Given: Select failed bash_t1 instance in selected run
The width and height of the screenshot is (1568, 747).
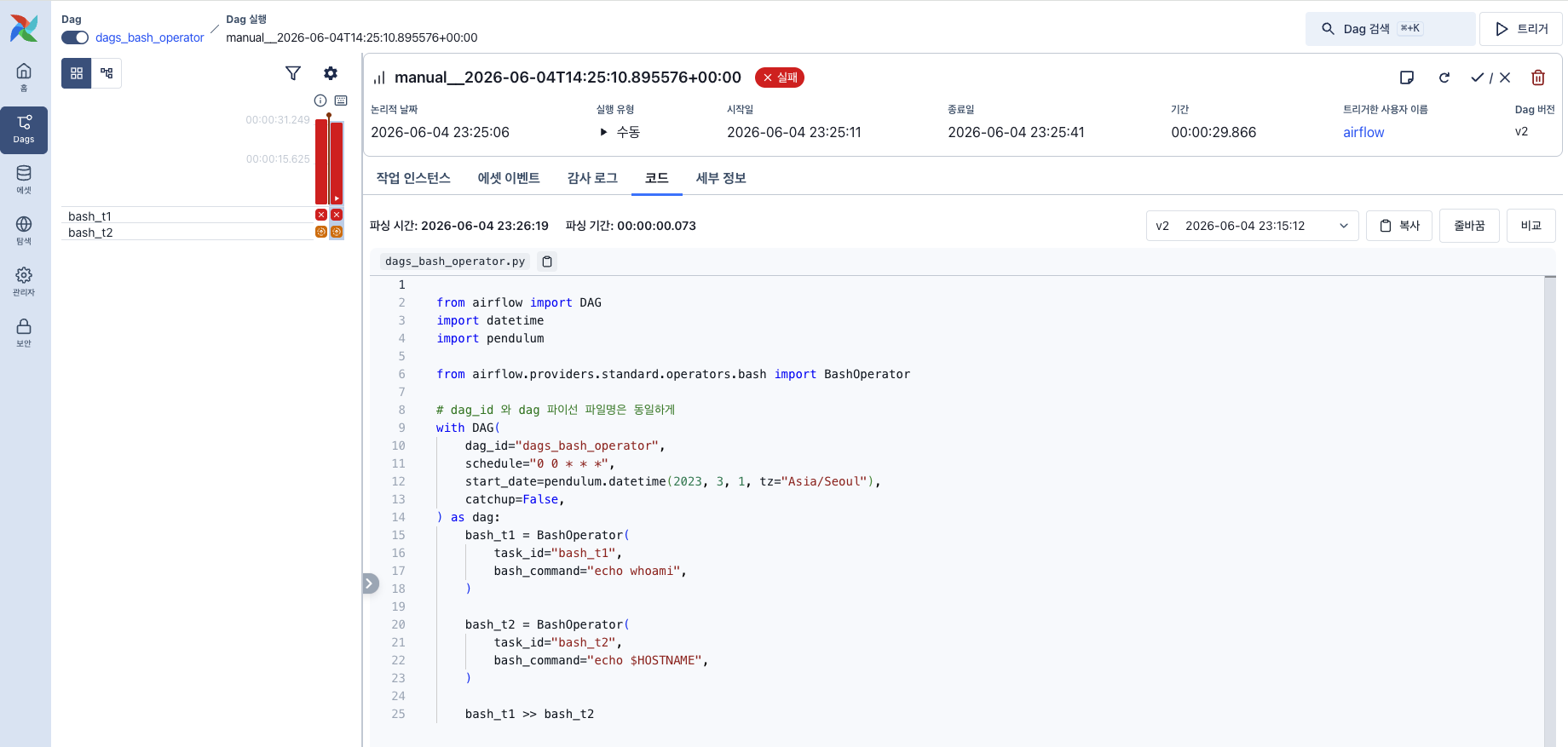Looking at the screenshot, I should pos(337,215).
